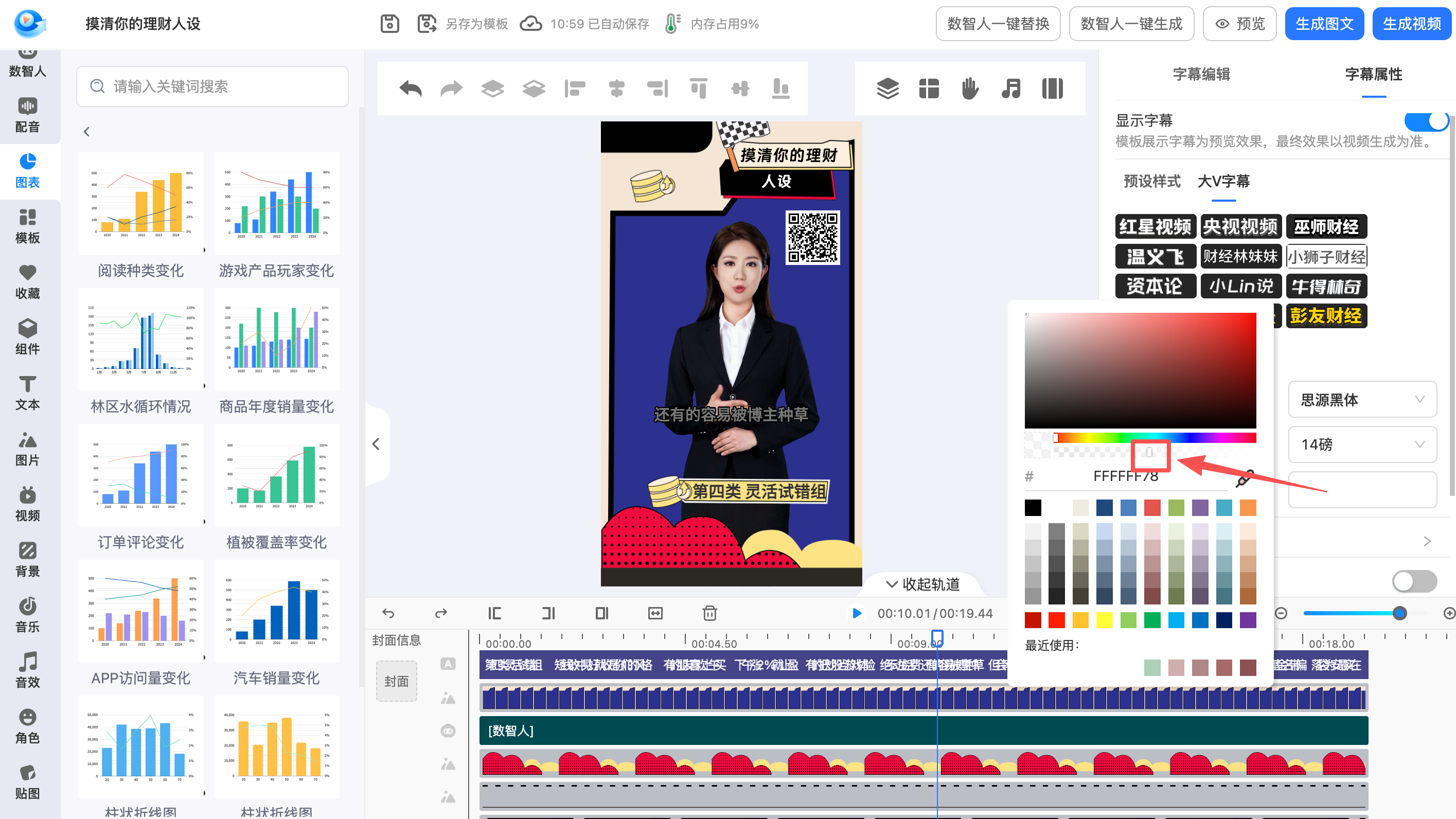Image resolution: width=1456 pixels, height=819 pixels.
Task: Play the timeline preview
Action: 857,613
